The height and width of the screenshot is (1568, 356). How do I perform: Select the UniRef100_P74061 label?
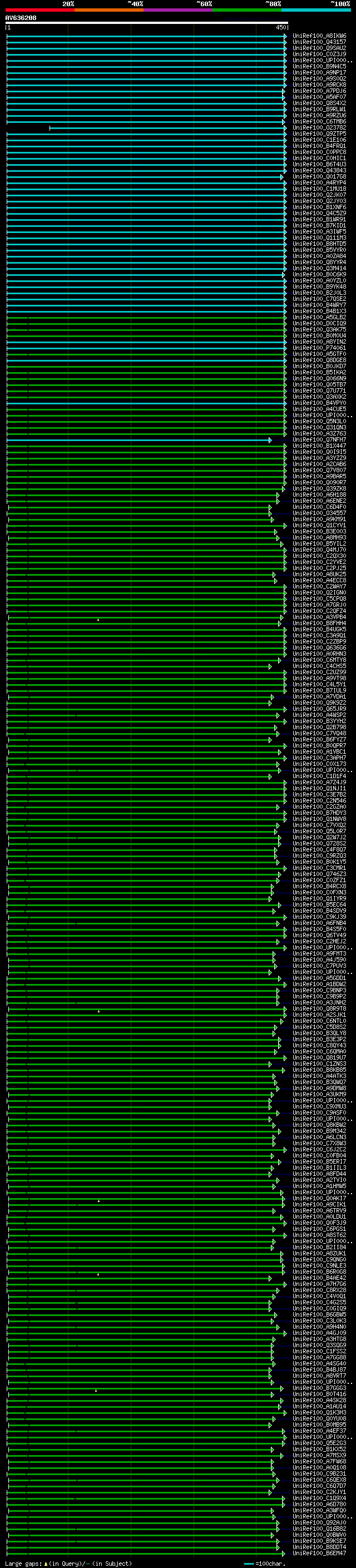pyautogui.click(x=319, y=348)
